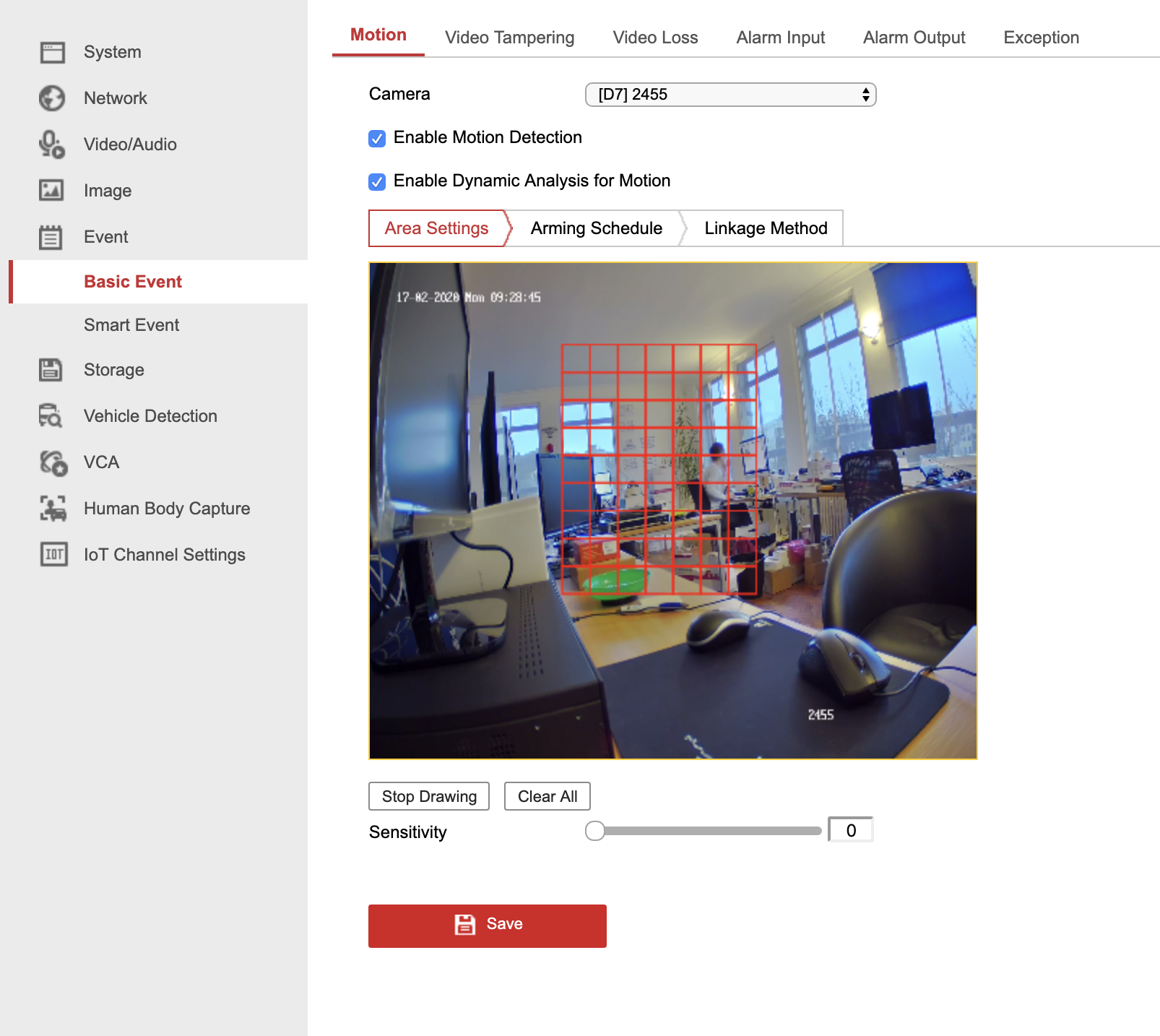
Task: Open Storage using floppy disk icon
Action: [x=52, y=370]
